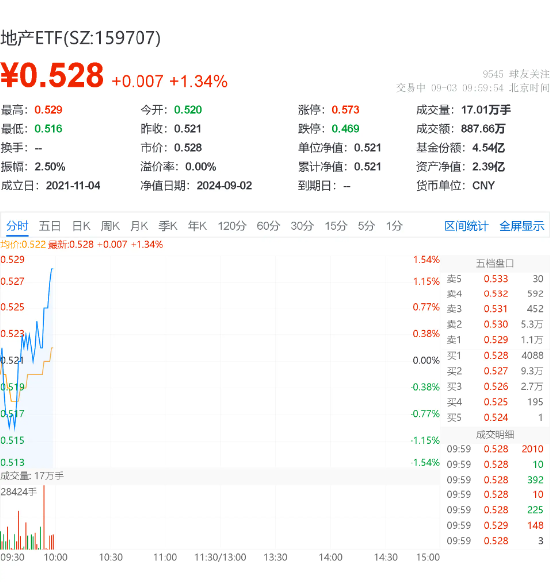550x584 pixels.
Task: Select the 120分 interval tab
Action: coord(232,226)
